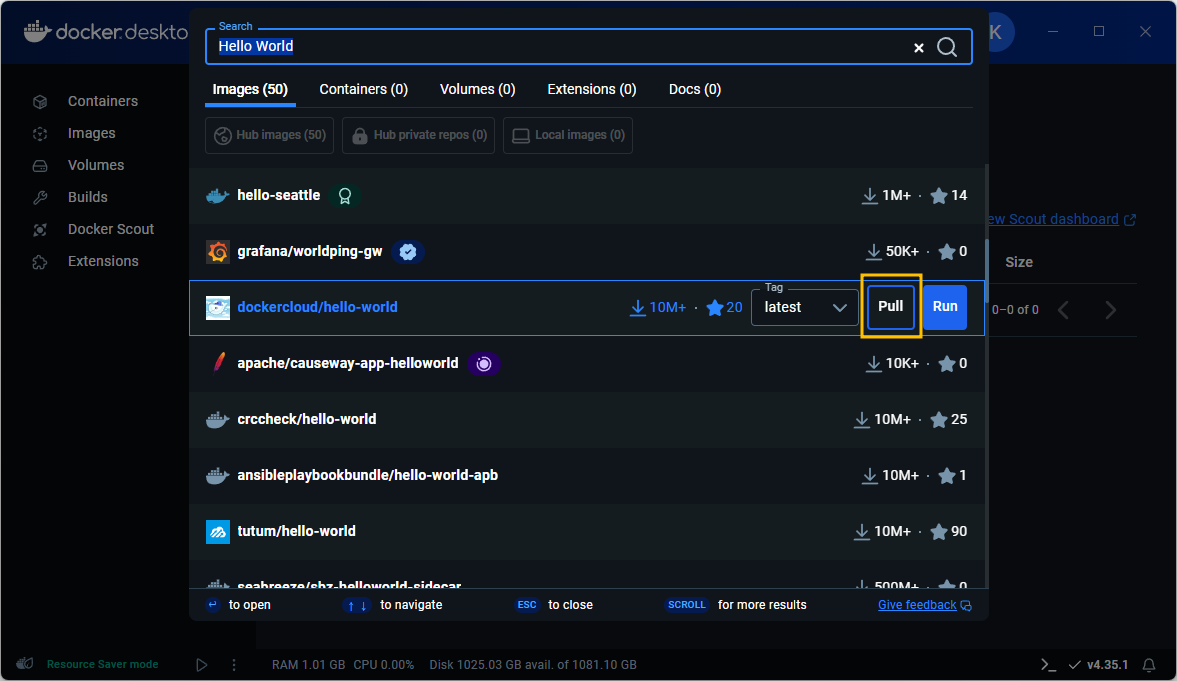1177x681 pixels.
Task: Click the Images icon in the sidebar
Action: click(41, 134)
